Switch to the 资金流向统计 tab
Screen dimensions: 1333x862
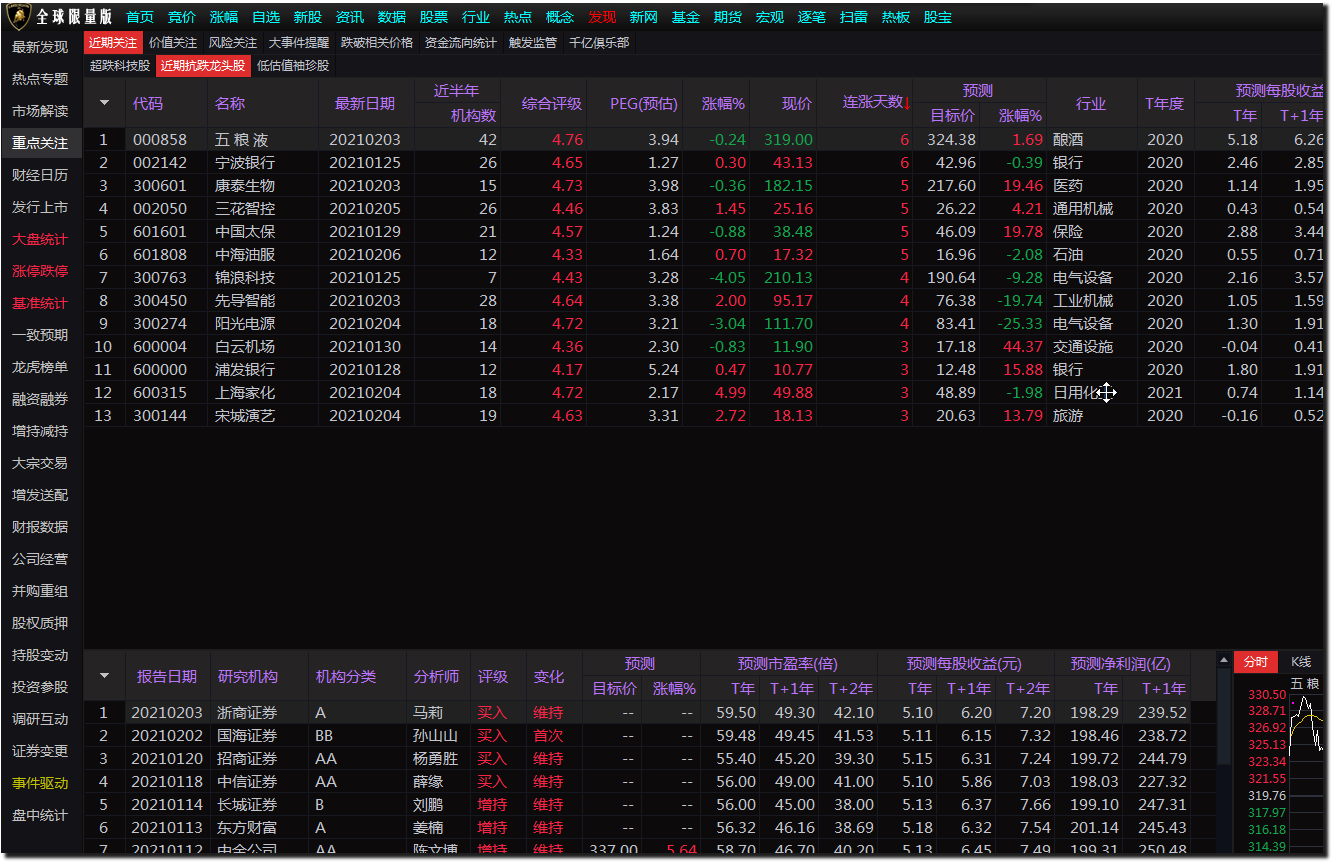click(x=461, y=43)
